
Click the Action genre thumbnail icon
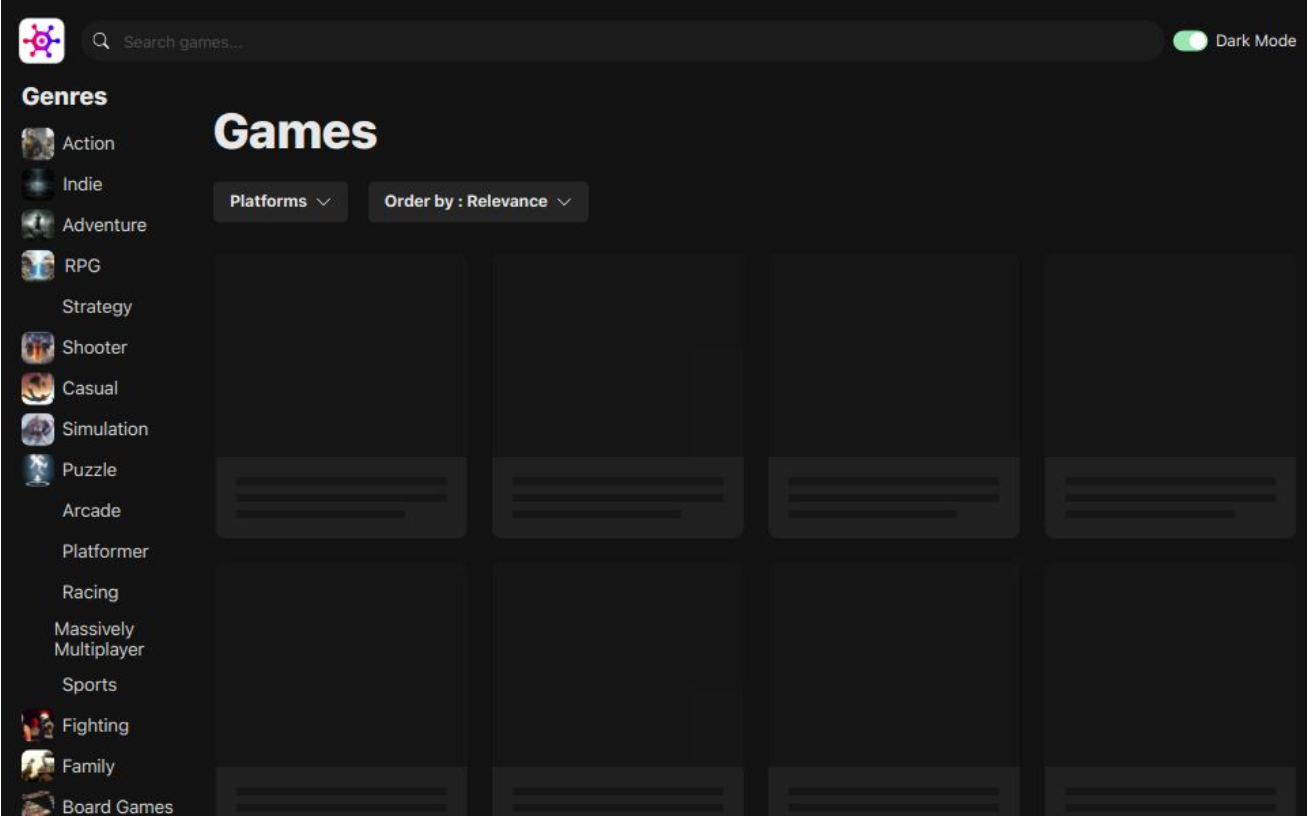(38, 144)
